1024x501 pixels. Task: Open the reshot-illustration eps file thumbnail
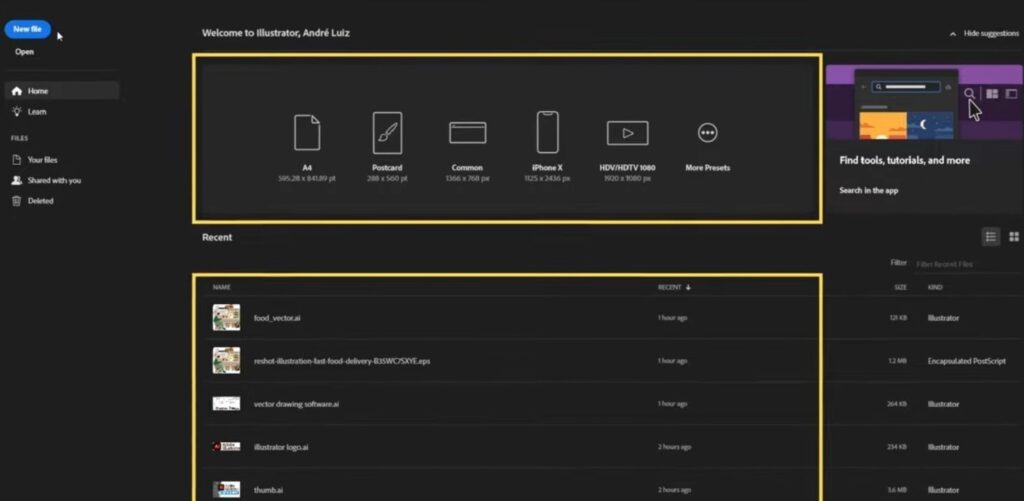point(226,361)
